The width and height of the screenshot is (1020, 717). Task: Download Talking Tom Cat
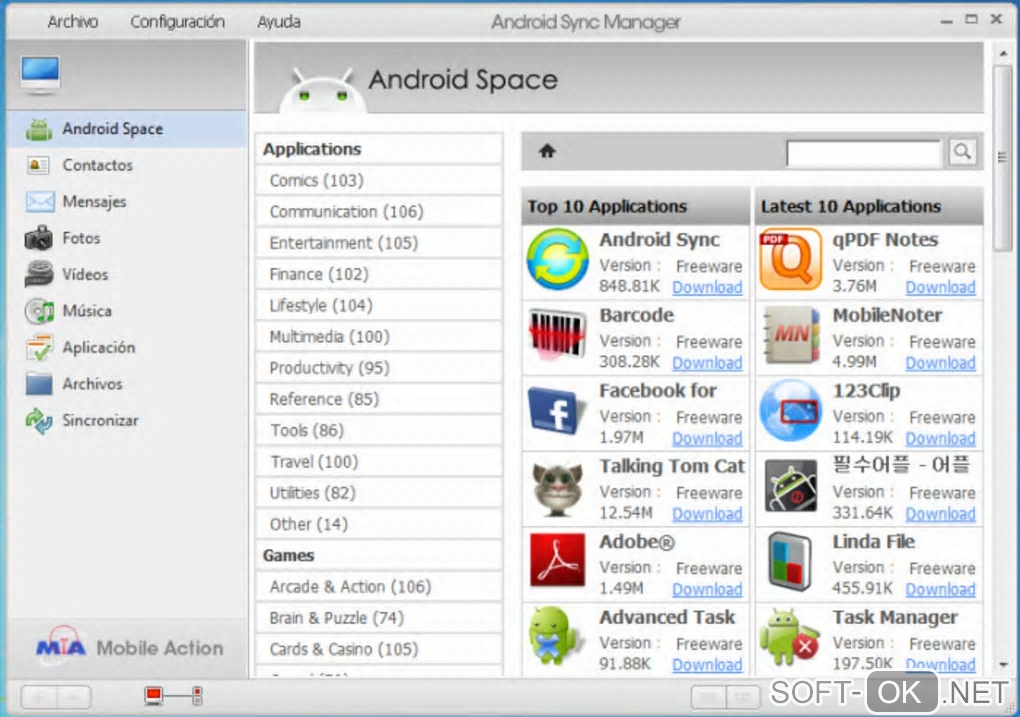click(x=707, y=513)
